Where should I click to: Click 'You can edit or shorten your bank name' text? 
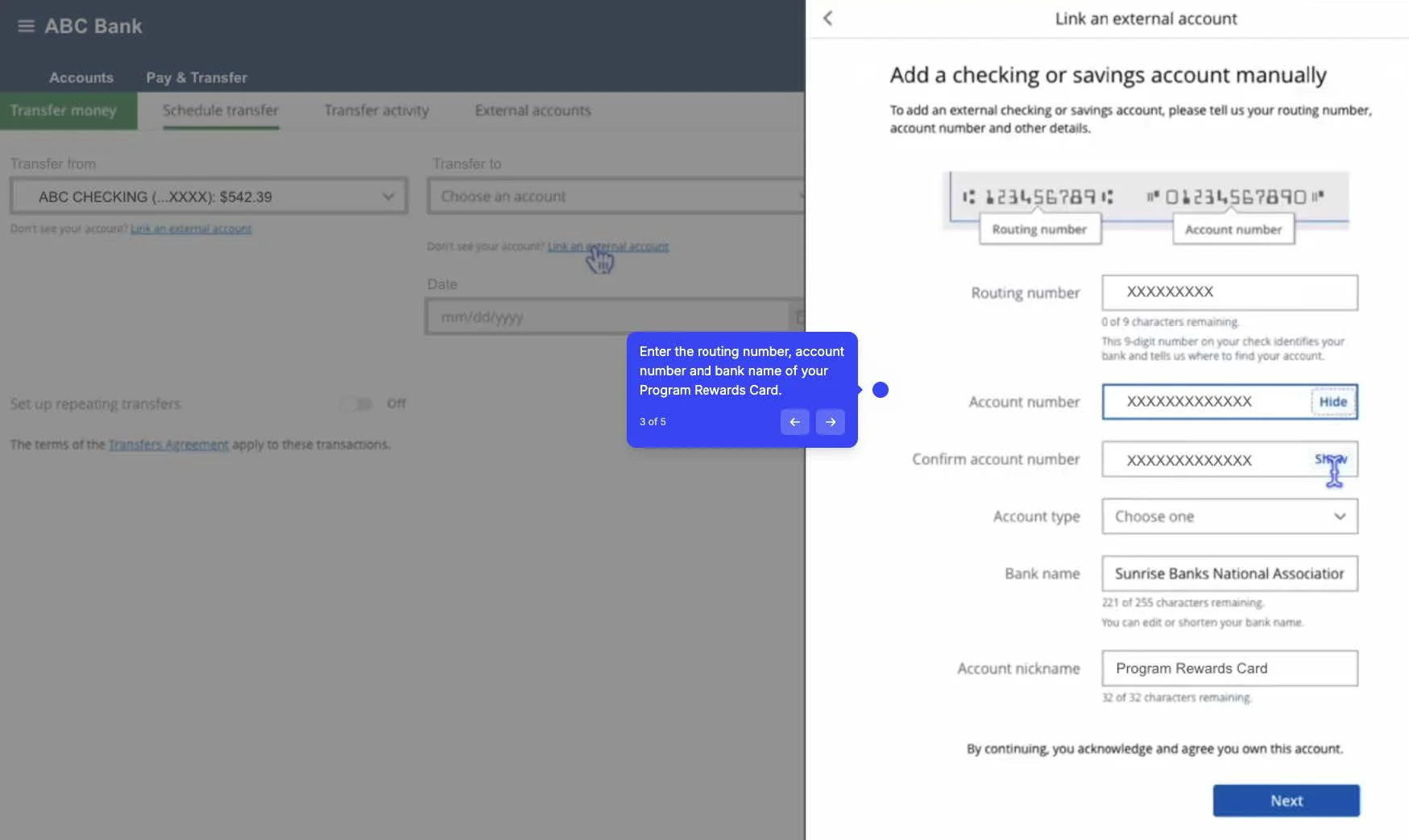tap(1202, 623)
